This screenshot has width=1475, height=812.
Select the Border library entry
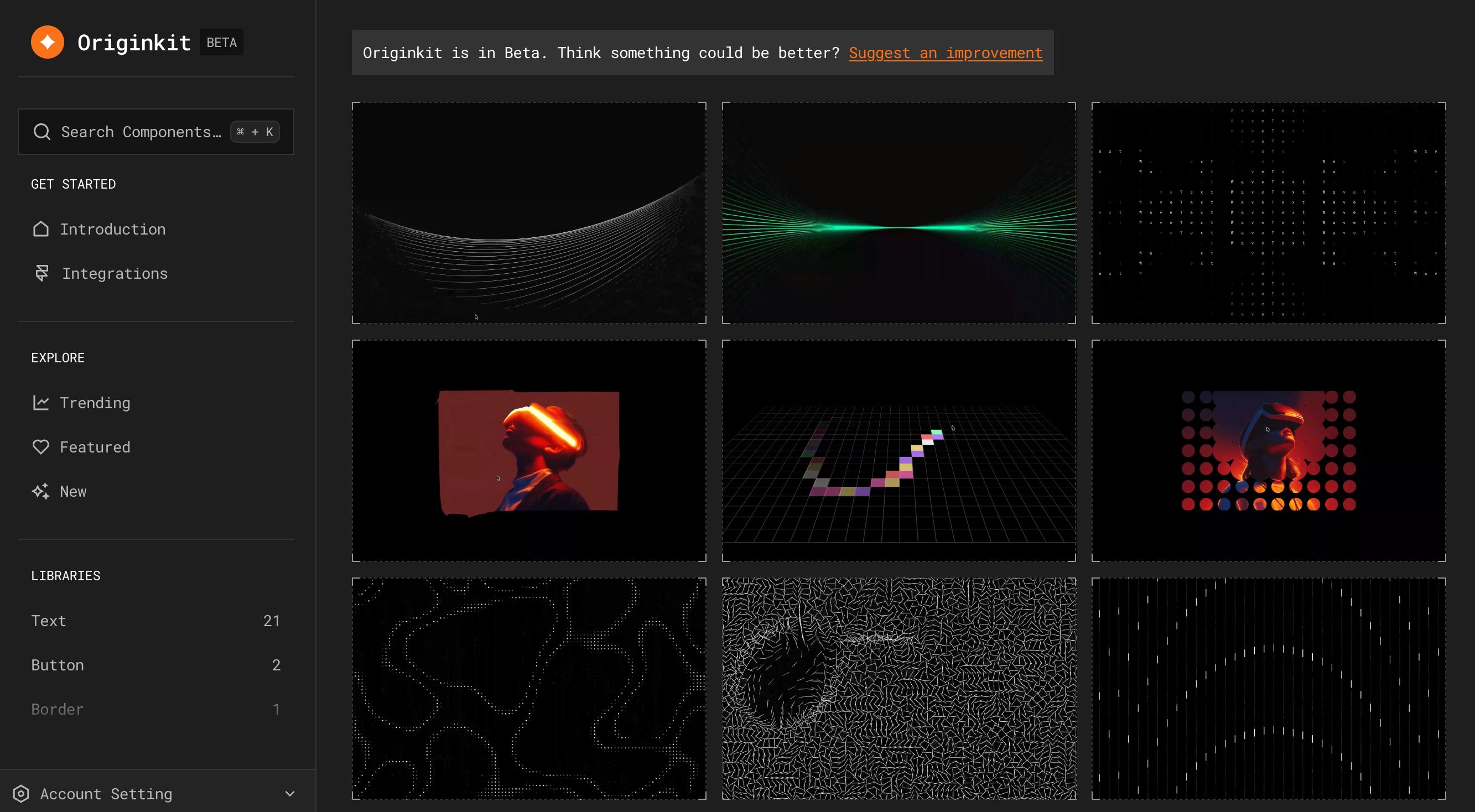156,709
